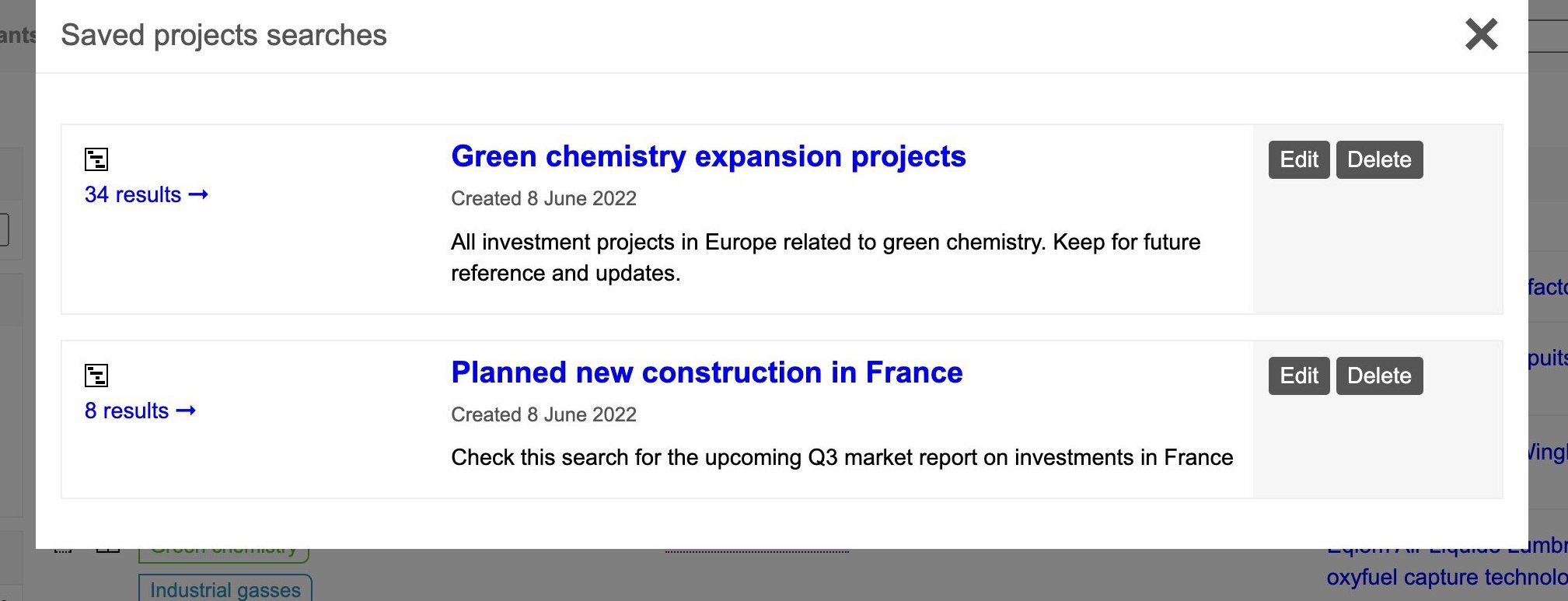1568x601 pixels.
Task: View the 34 results of the green chemistry search
Action: click(132, 194)
